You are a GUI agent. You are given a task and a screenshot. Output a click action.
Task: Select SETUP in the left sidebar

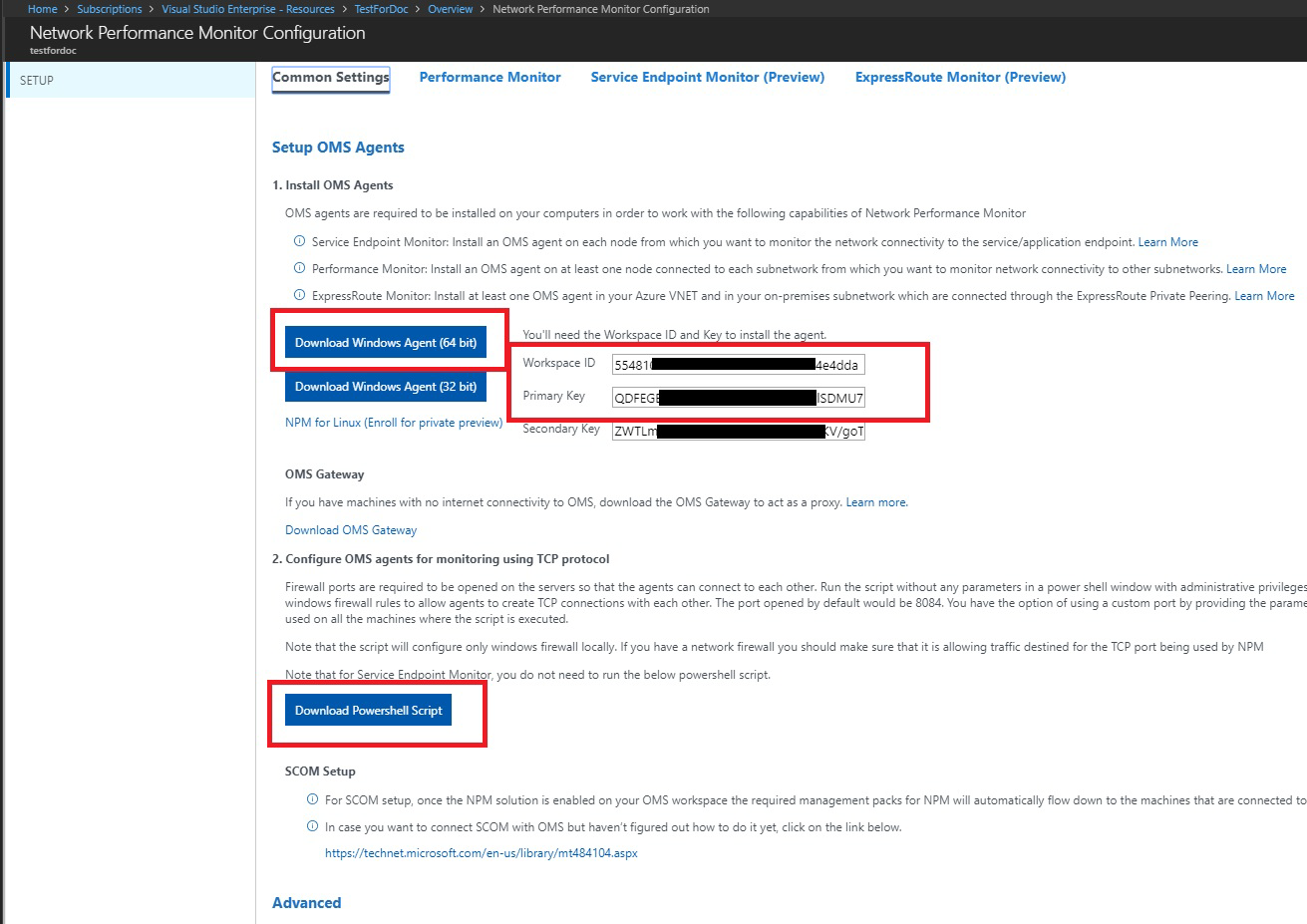36,80
